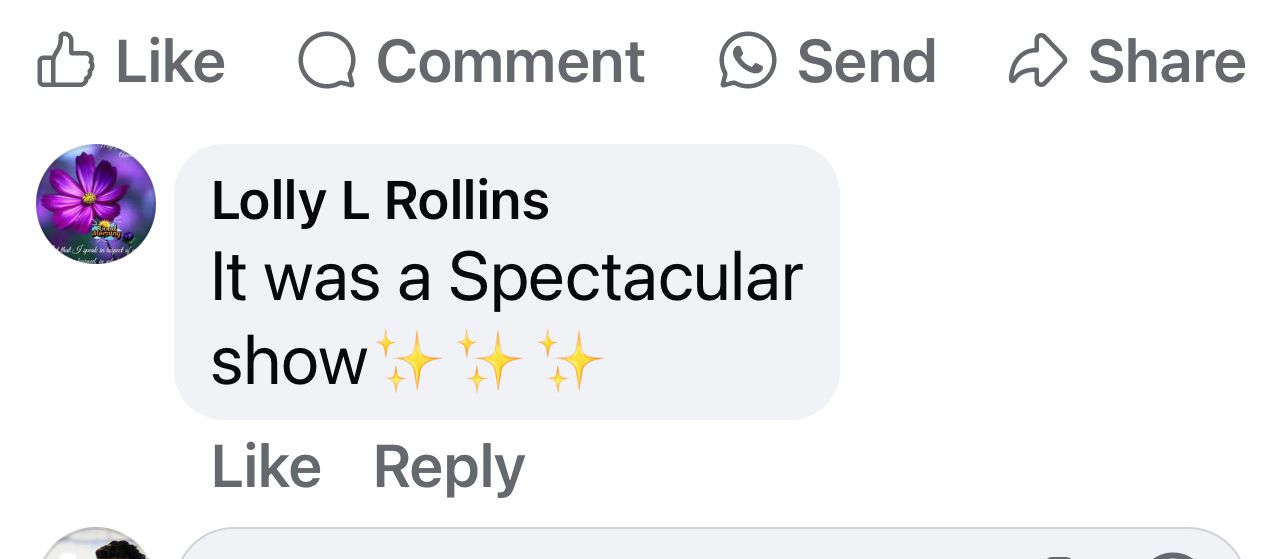
Task: Open the purple flower profile picture
Action: point(96,203)
